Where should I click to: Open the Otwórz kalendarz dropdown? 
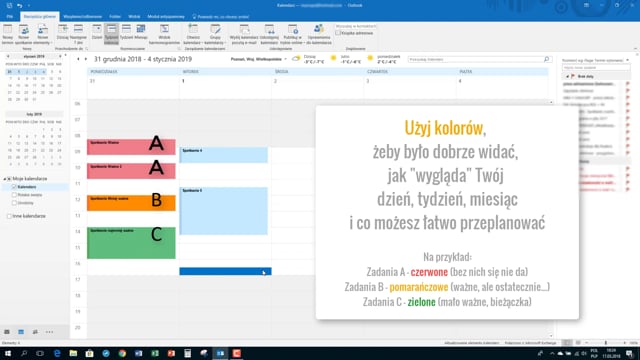pyautogui.click(x=193, y=34)
